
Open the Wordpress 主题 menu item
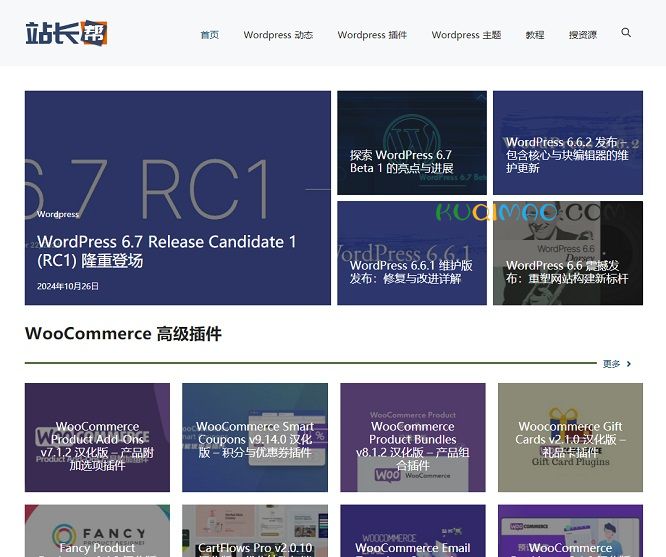(x=466, y=35)
